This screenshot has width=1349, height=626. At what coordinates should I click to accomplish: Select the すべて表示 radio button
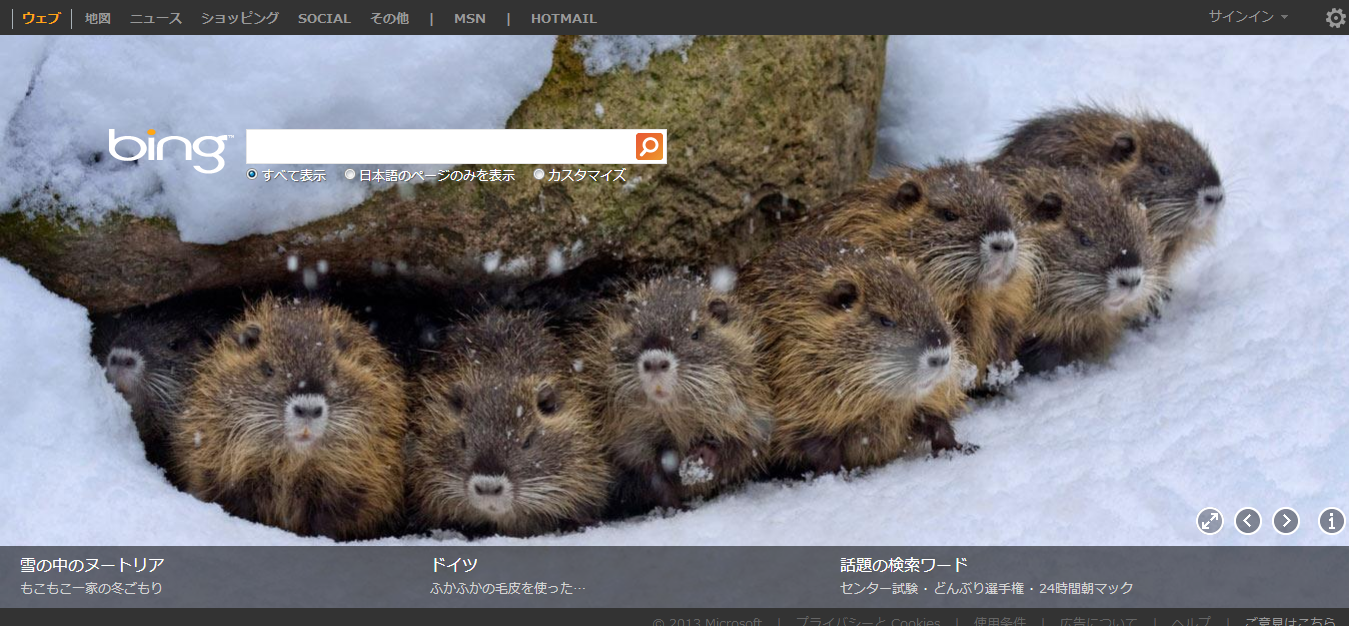(253, 175)
